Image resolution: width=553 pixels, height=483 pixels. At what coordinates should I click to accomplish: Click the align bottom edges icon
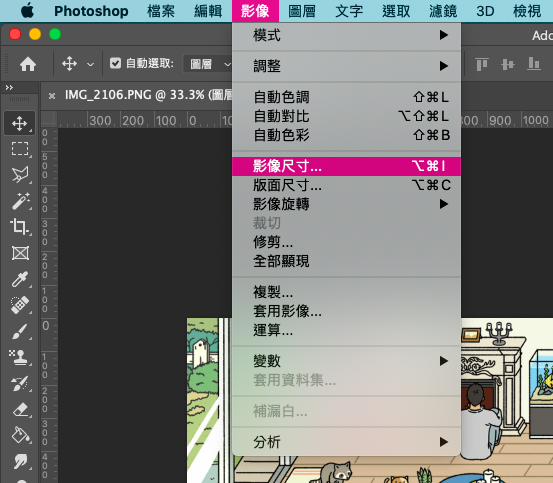point(534,64)
